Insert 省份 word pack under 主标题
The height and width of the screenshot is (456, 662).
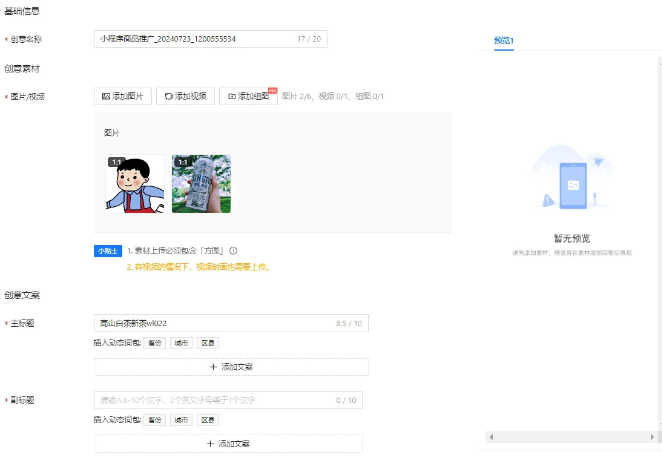point(155,343)
